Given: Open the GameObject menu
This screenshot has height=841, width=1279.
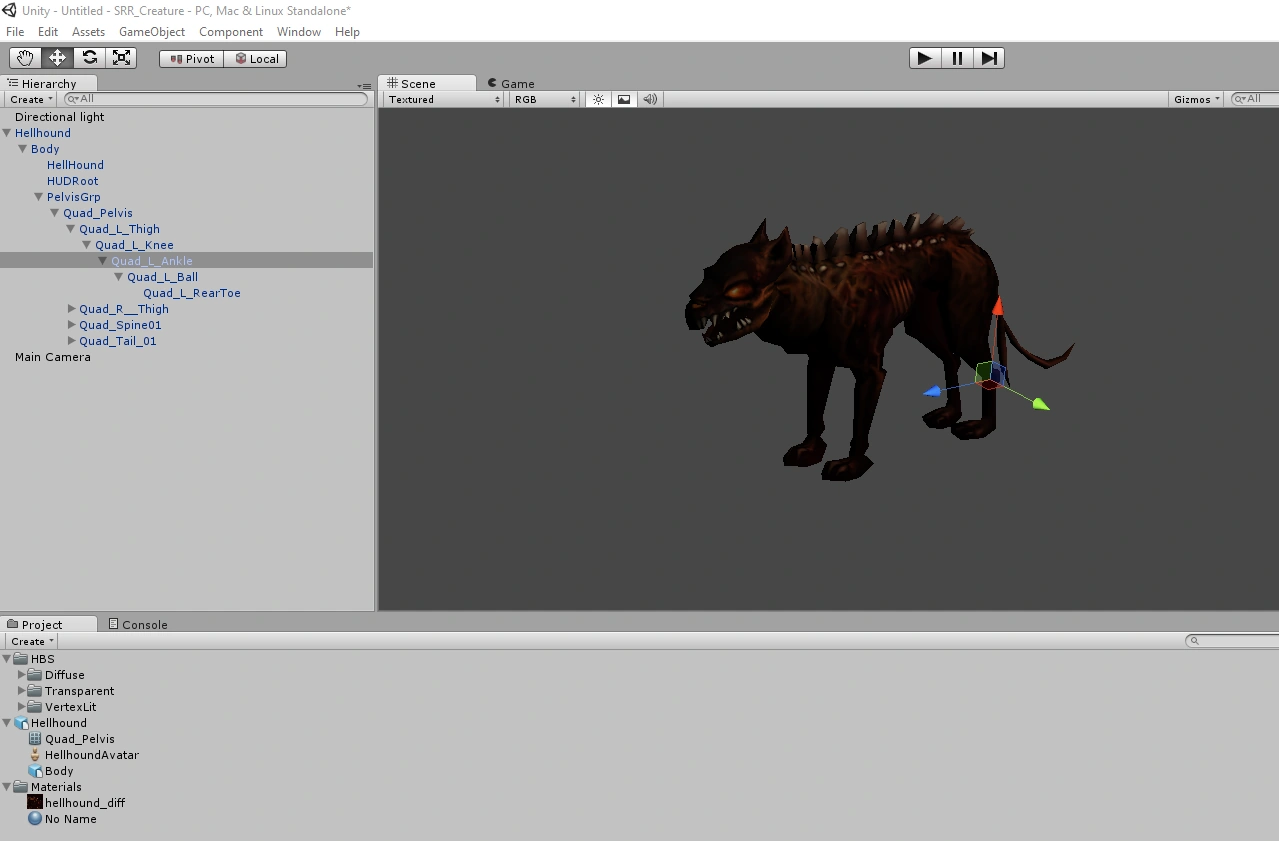Looking at the screenshot, I should pyautogui.click(x=152, y=32).
